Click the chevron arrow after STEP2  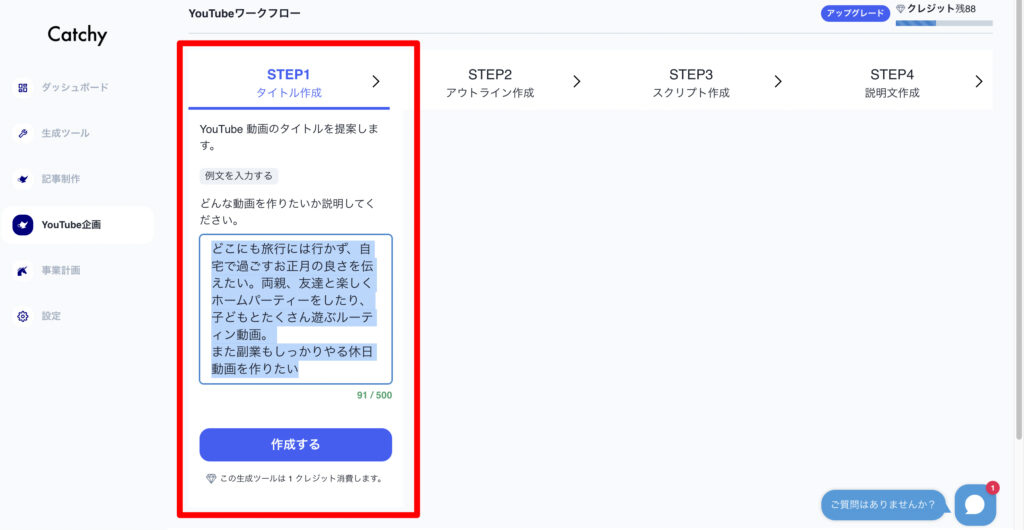tap(577, 82)
